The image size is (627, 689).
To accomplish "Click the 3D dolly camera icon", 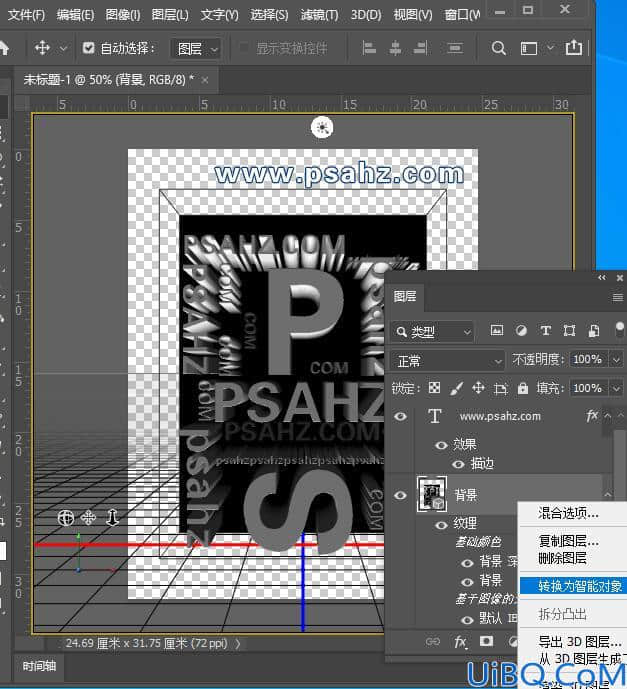I will pos(112,518).
